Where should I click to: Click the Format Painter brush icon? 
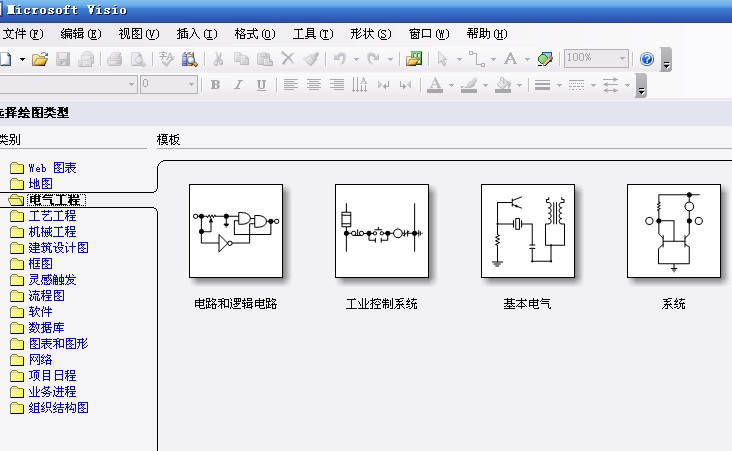click(x=311, y=59)
